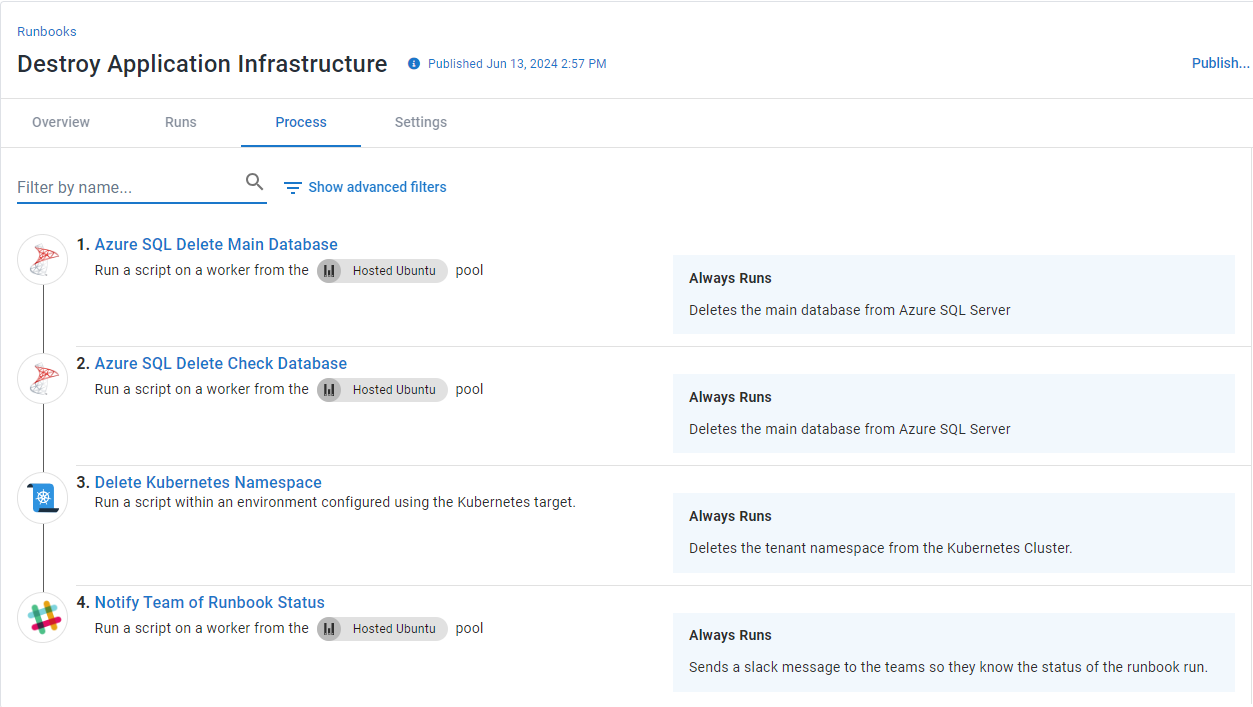Open the Runs tab
The image size is (1253, 707).
point(180,122)
